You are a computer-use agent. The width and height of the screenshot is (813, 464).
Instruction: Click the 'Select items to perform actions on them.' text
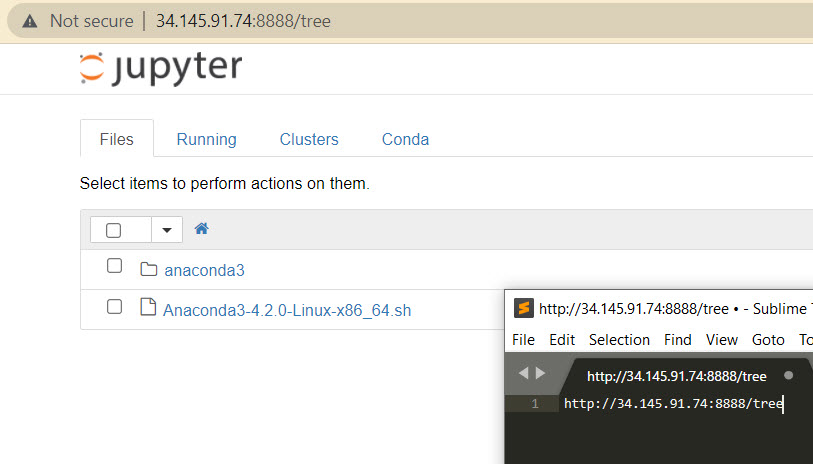pos(225,183)
